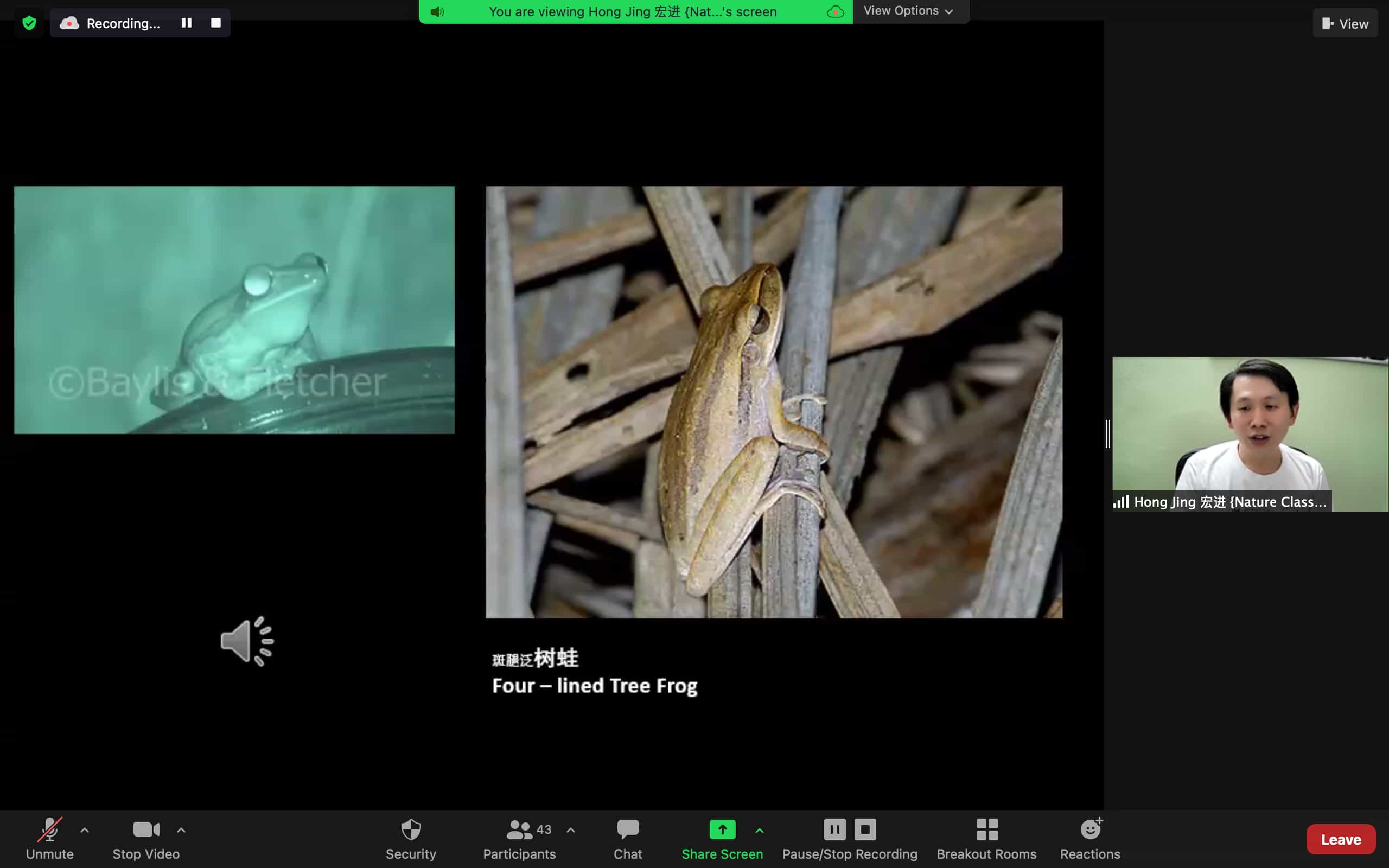Stop recording via the top-left stop square
The image size is (1389, 868).
[216, 23]
